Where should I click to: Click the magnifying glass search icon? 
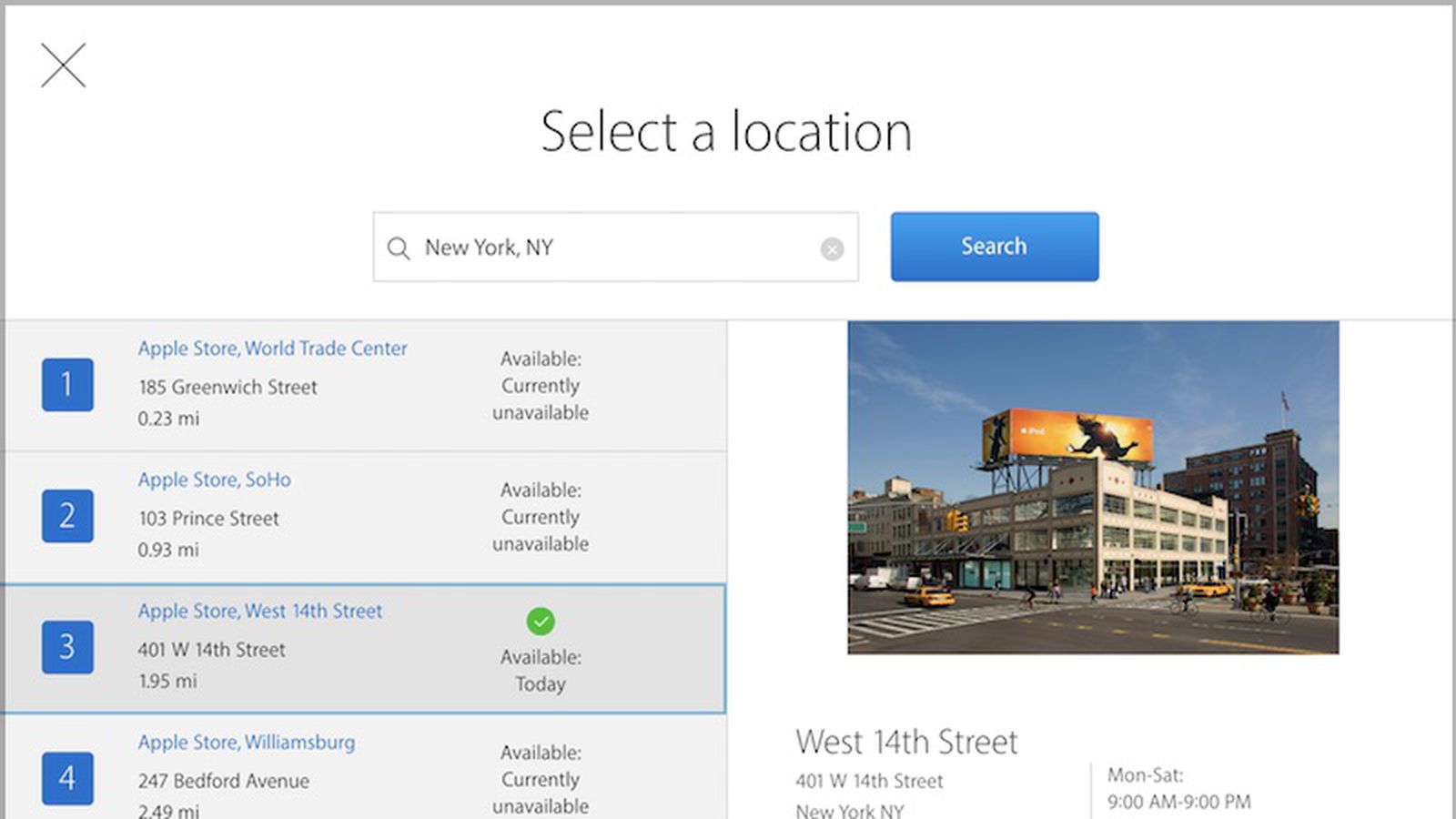399,248
